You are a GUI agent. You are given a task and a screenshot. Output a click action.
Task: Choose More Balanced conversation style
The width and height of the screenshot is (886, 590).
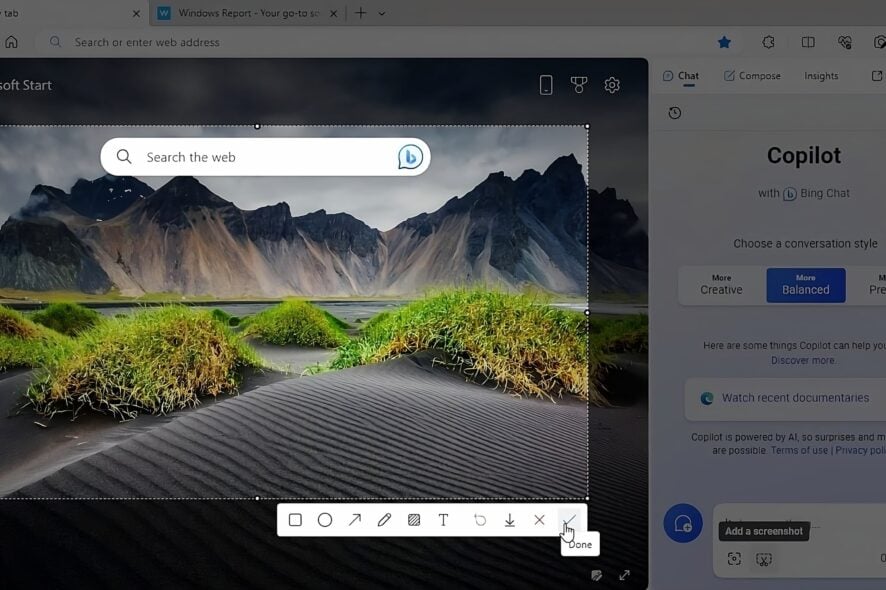(806, 285)
